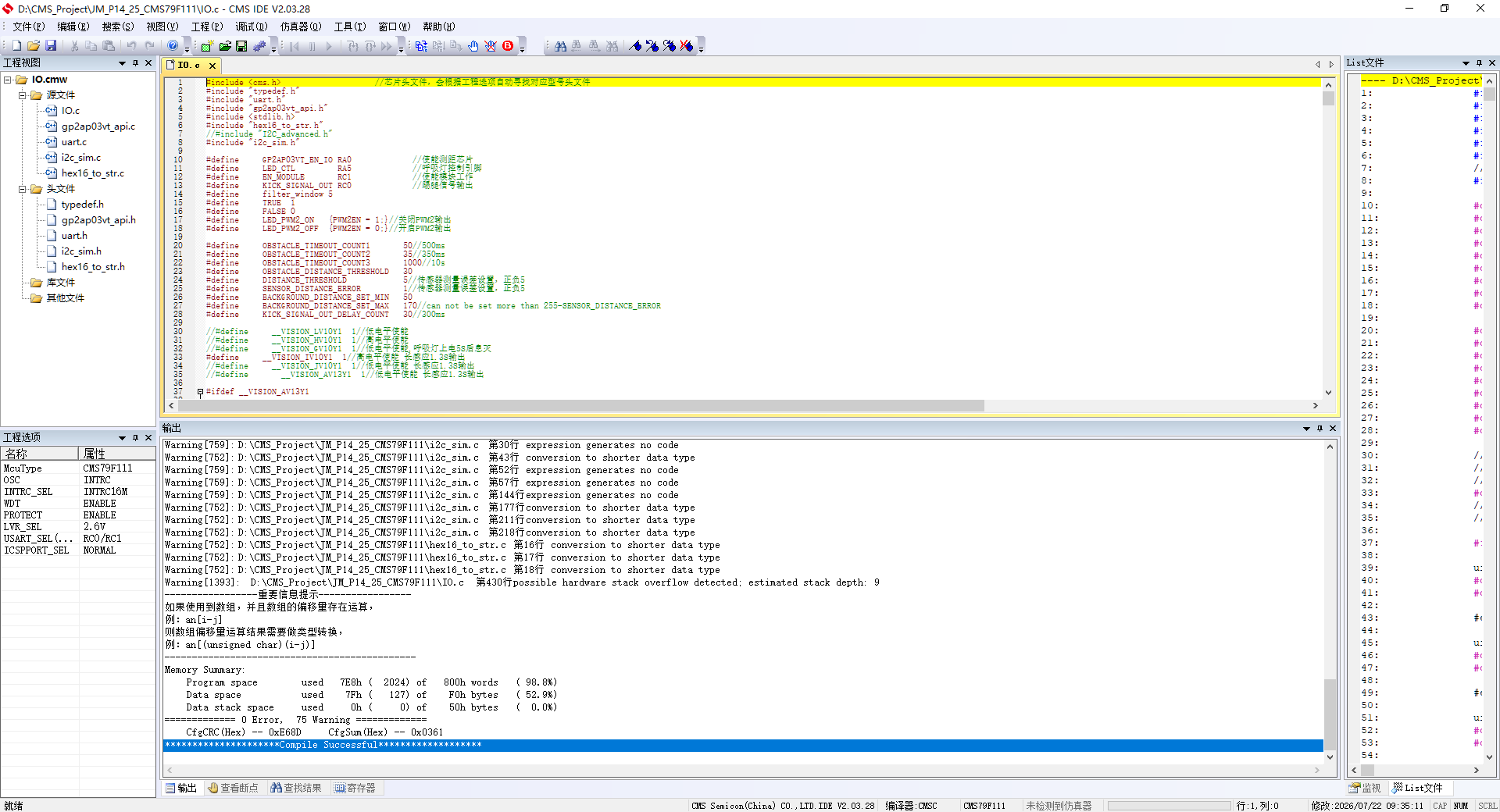Click the header file icon beside typedef.h
This screenshot has width=1500, height=812.
click(52, 205)
